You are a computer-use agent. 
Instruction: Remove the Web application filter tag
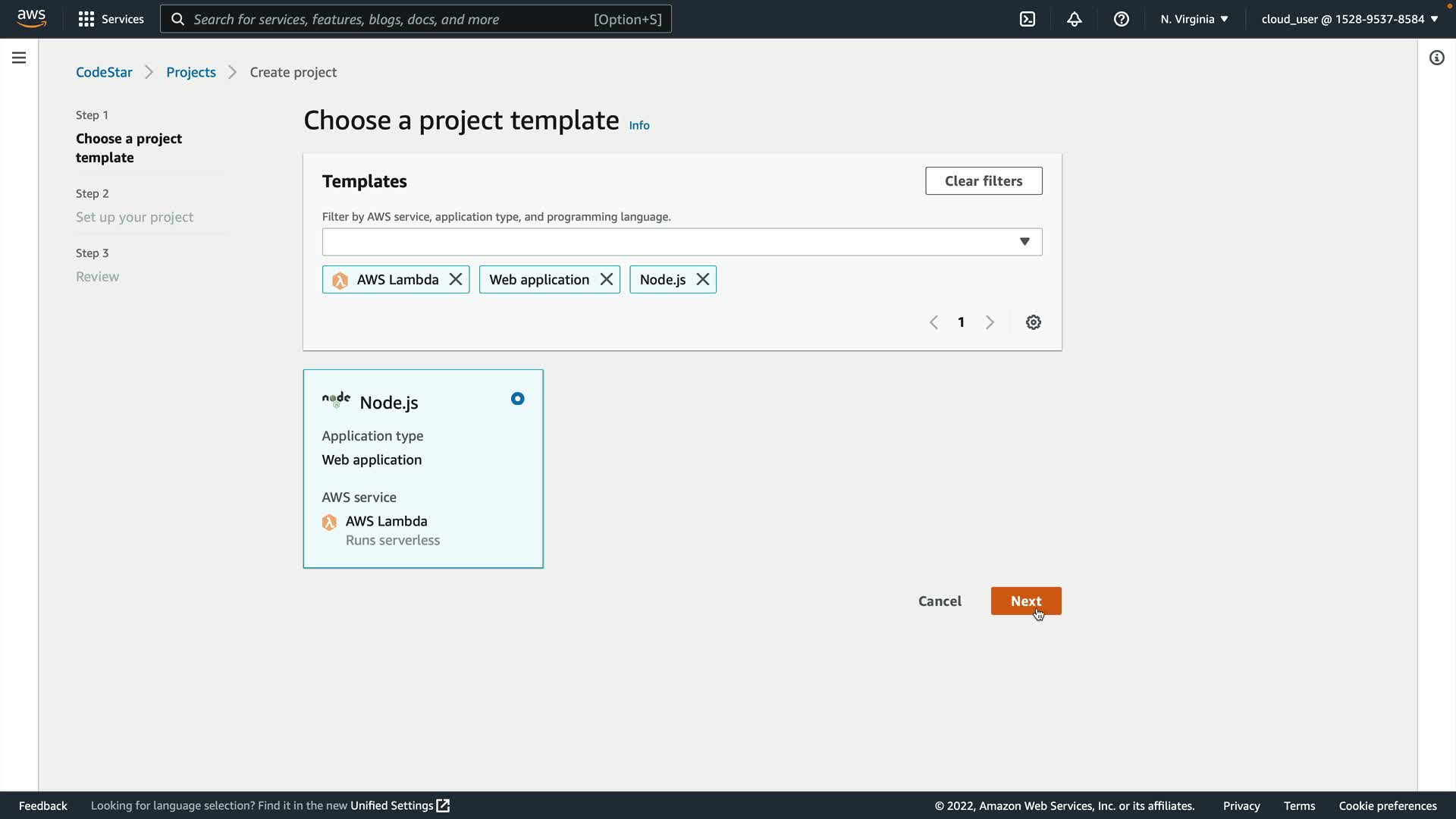pyautogui.click(x=607, y=279)
